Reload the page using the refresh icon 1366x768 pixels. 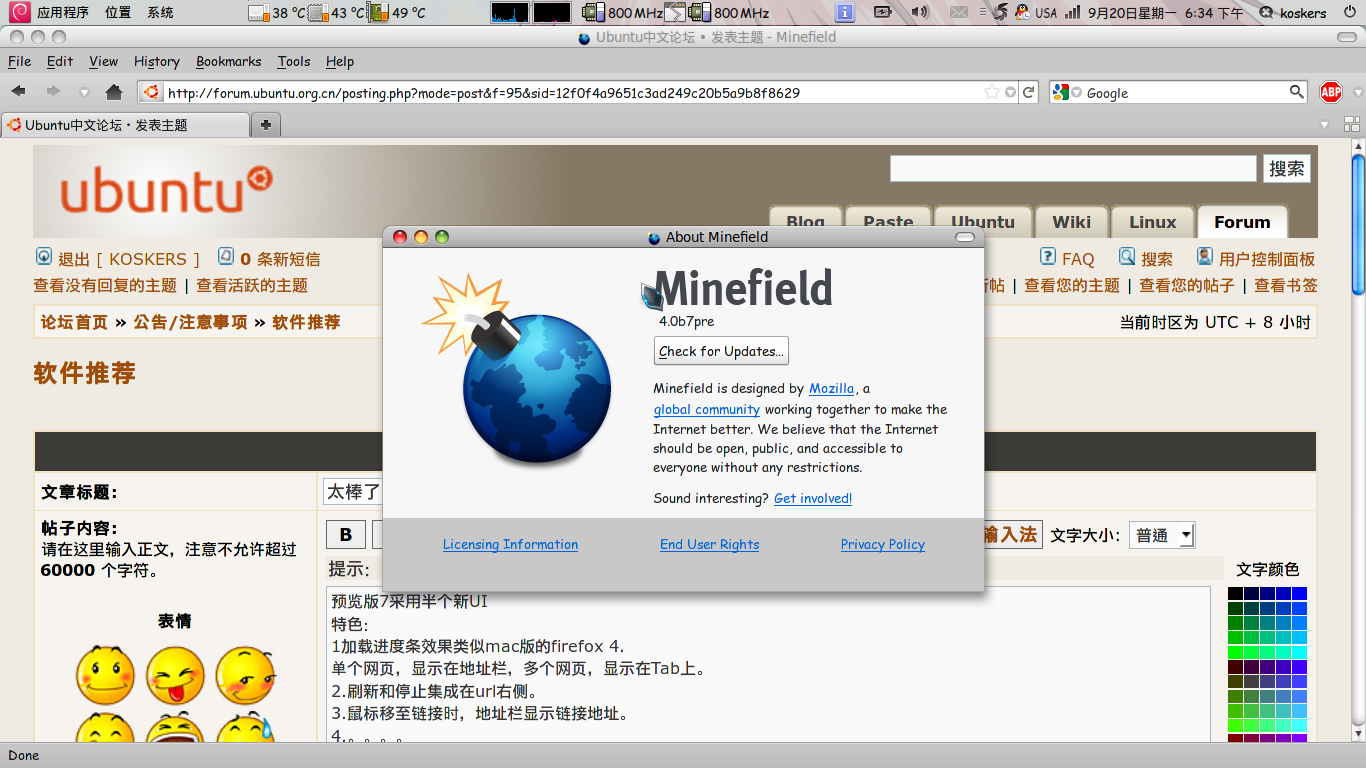pos(1028,92)
